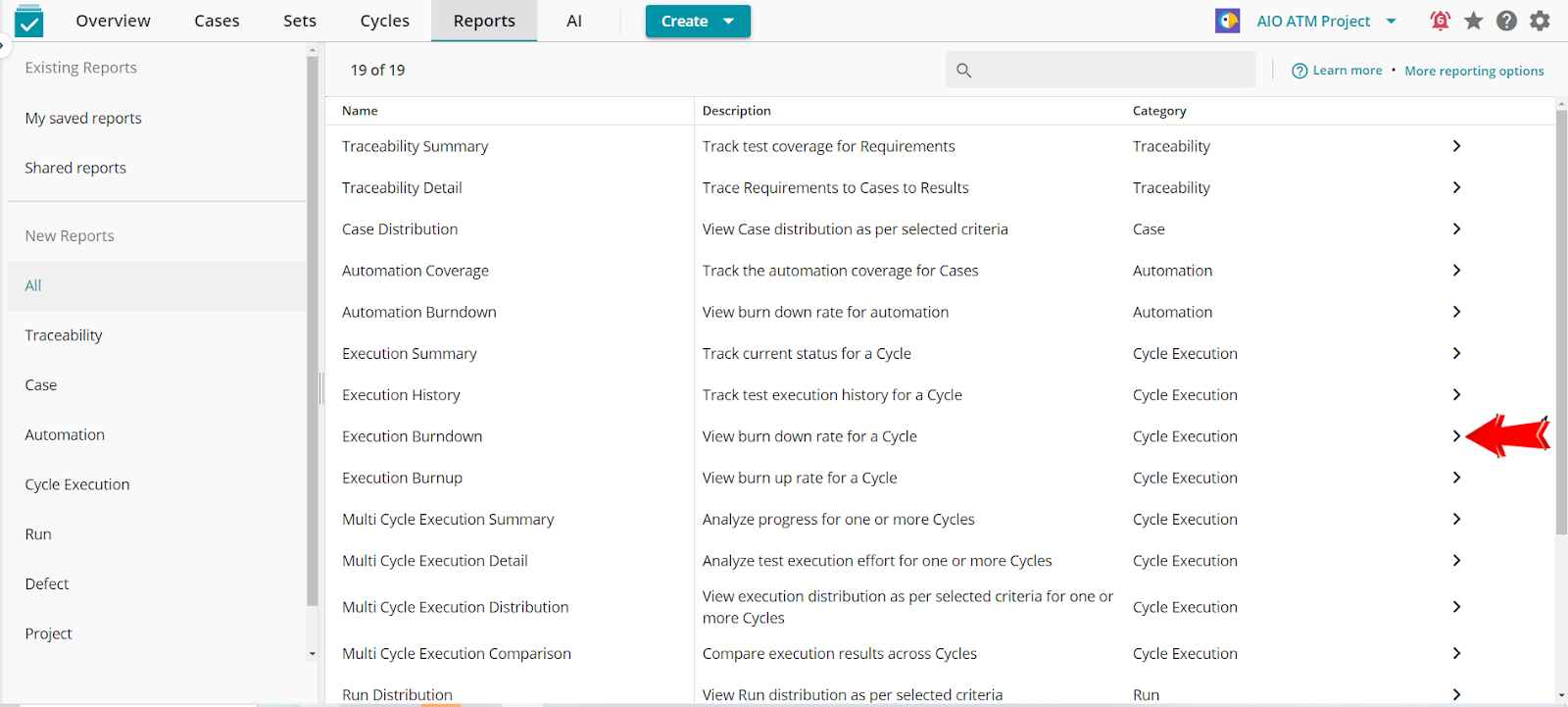Filter reports by Cycle Execution category
This screenshot has width=1568, height=707.
tap(77, 484)
